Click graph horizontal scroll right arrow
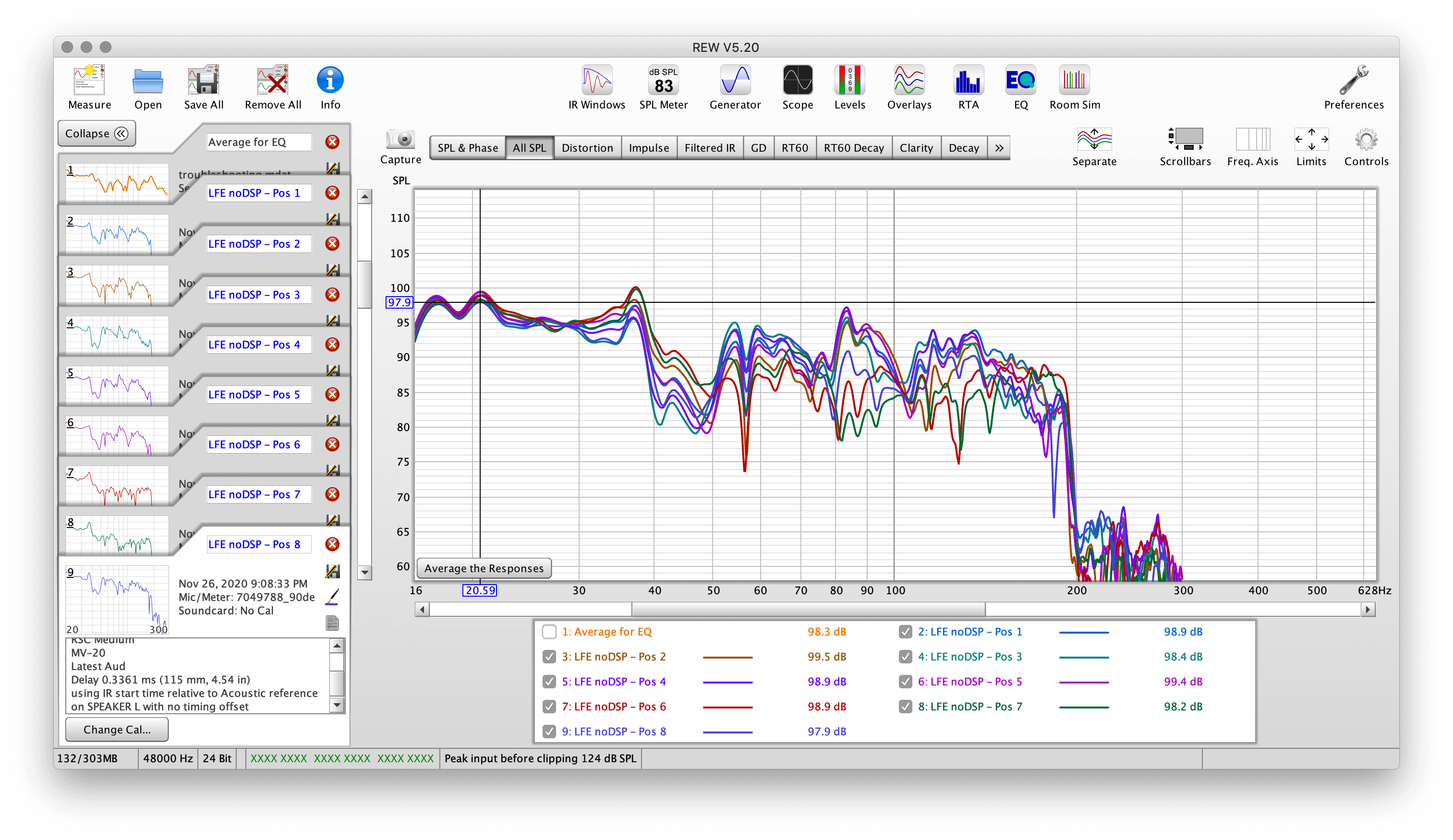The image size is (1453, 840). point(1368,610)
